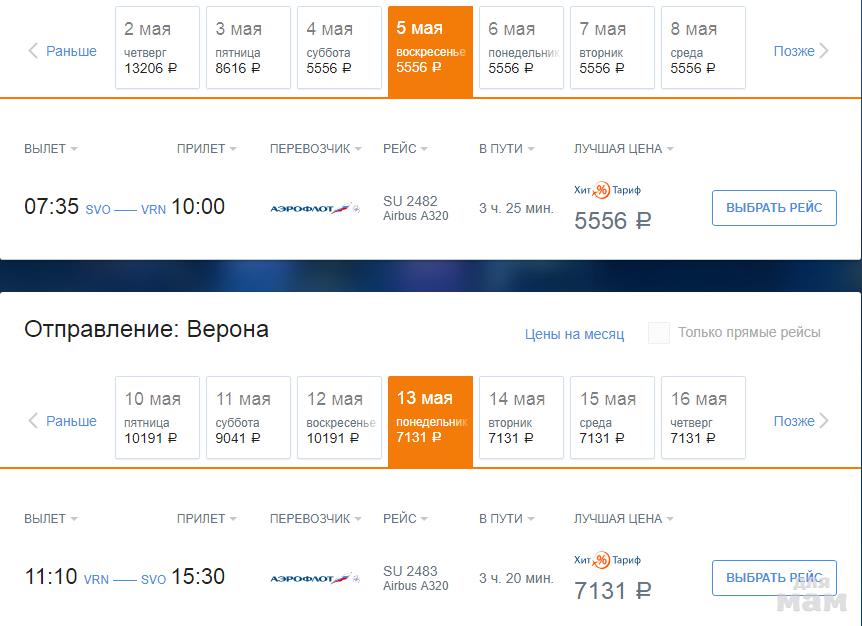Choose flight SU 2482 with select button
The height and width of the screenshot is (626, 862).
pyautogui.click(x=774, y=208)
